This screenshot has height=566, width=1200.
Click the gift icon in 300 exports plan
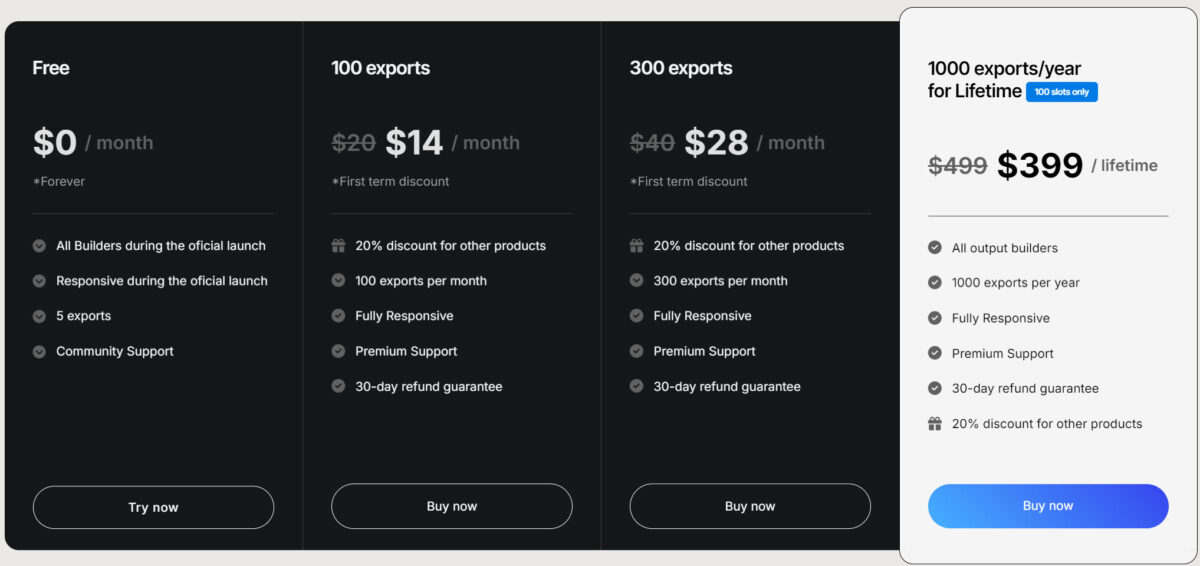tap(636, 246)
